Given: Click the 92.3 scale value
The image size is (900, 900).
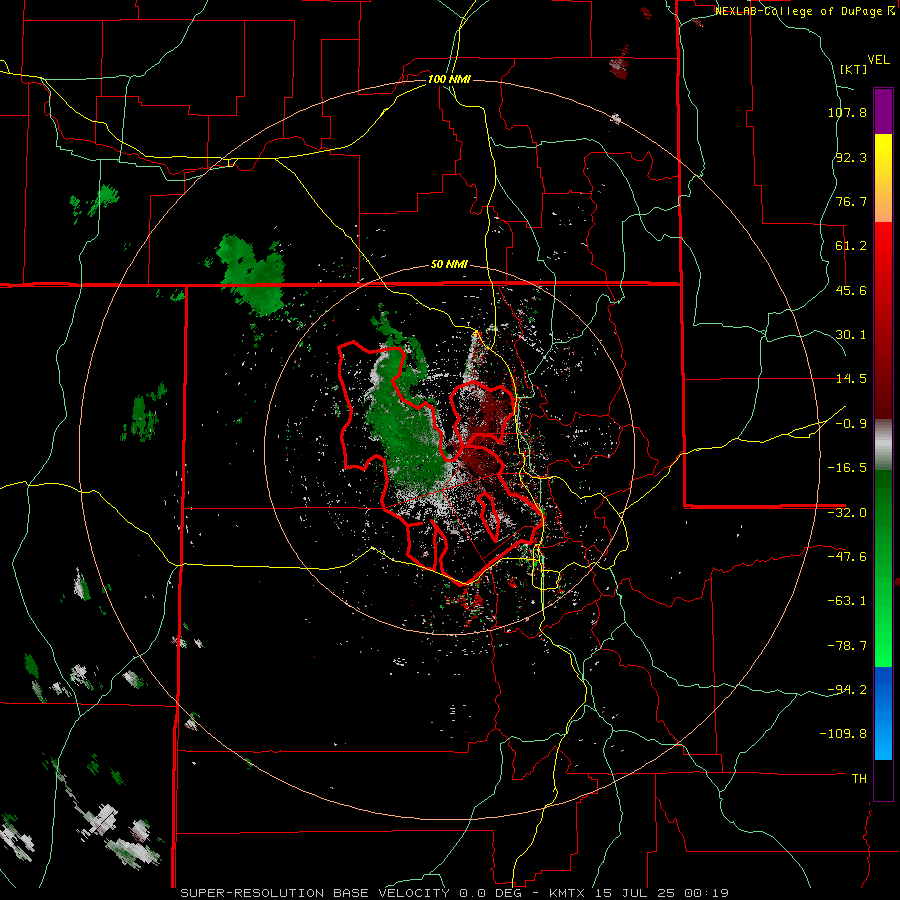Looking at the screenshot, I should [851, 157].
